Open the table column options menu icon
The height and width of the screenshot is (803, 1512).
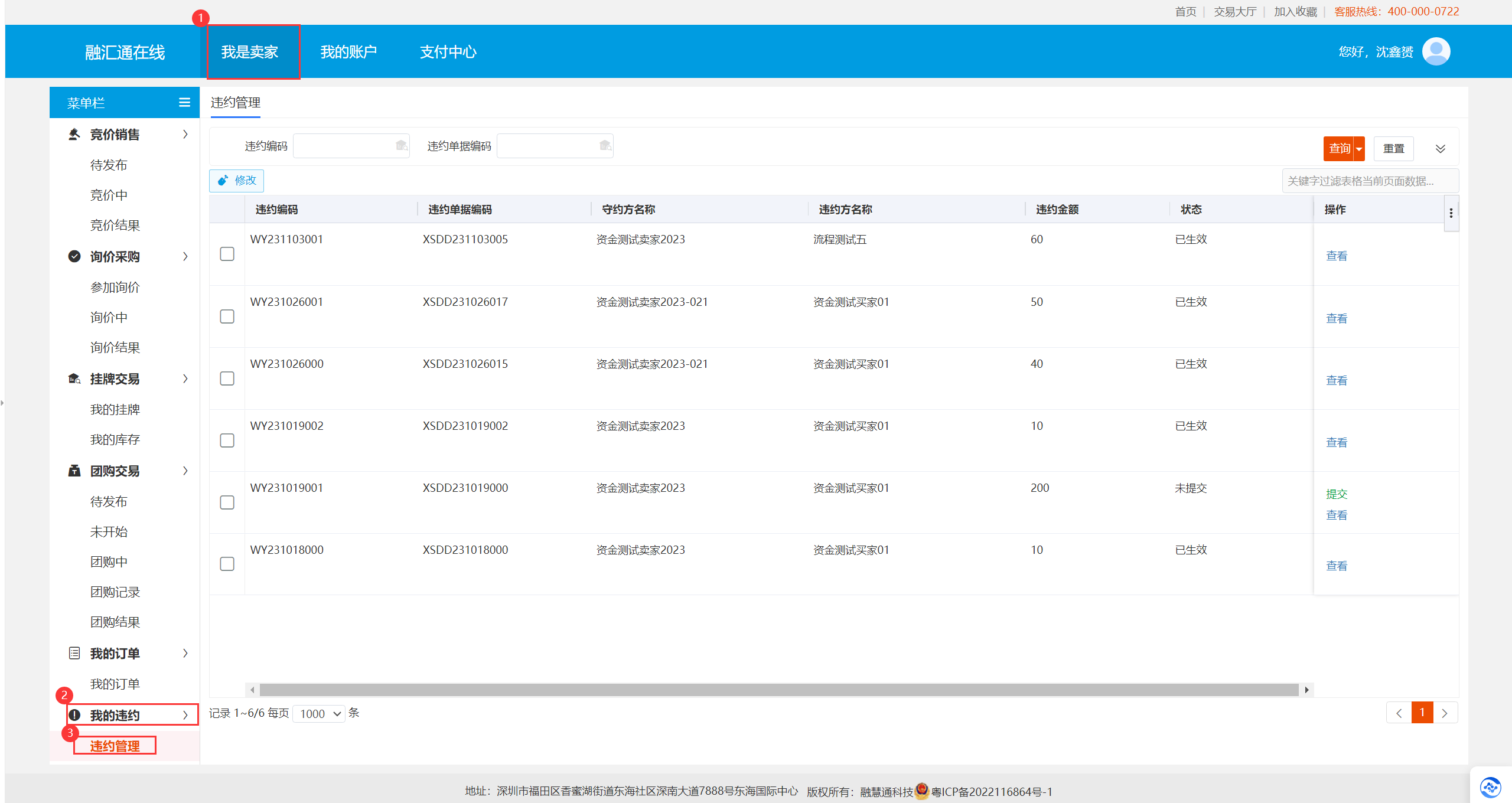[x=1451, y=213]
